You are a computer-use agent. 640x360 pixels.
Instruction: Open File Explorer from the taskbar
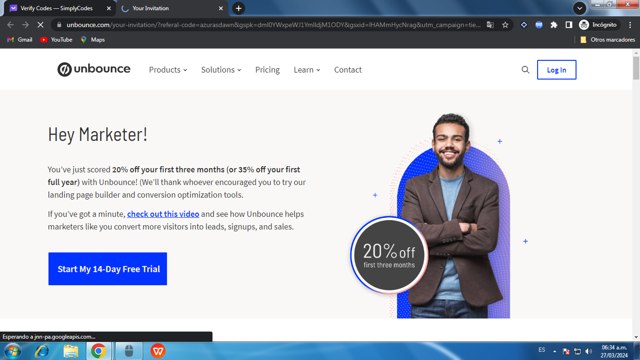click(71, 351)
